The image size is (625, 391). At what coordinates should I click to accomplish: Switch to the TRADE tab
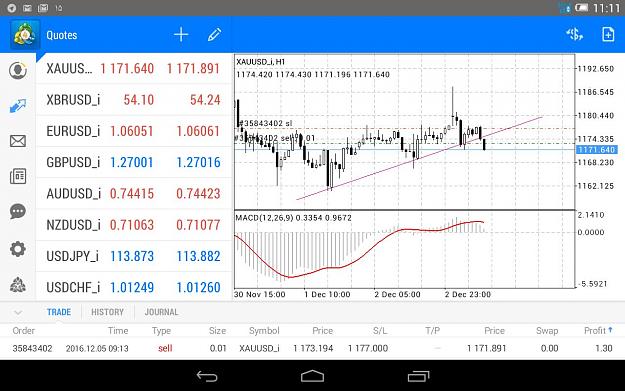pos(59,312)
